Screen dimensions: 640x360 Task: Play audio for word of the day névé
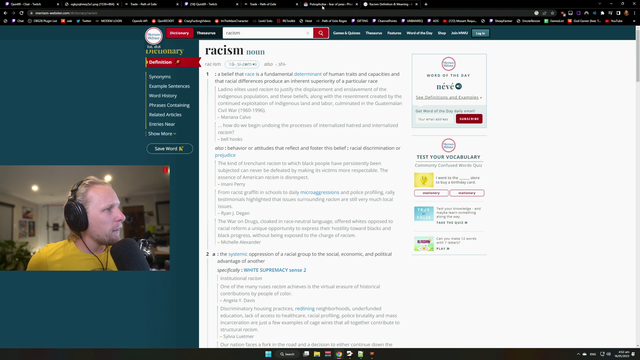click(459, 86)
